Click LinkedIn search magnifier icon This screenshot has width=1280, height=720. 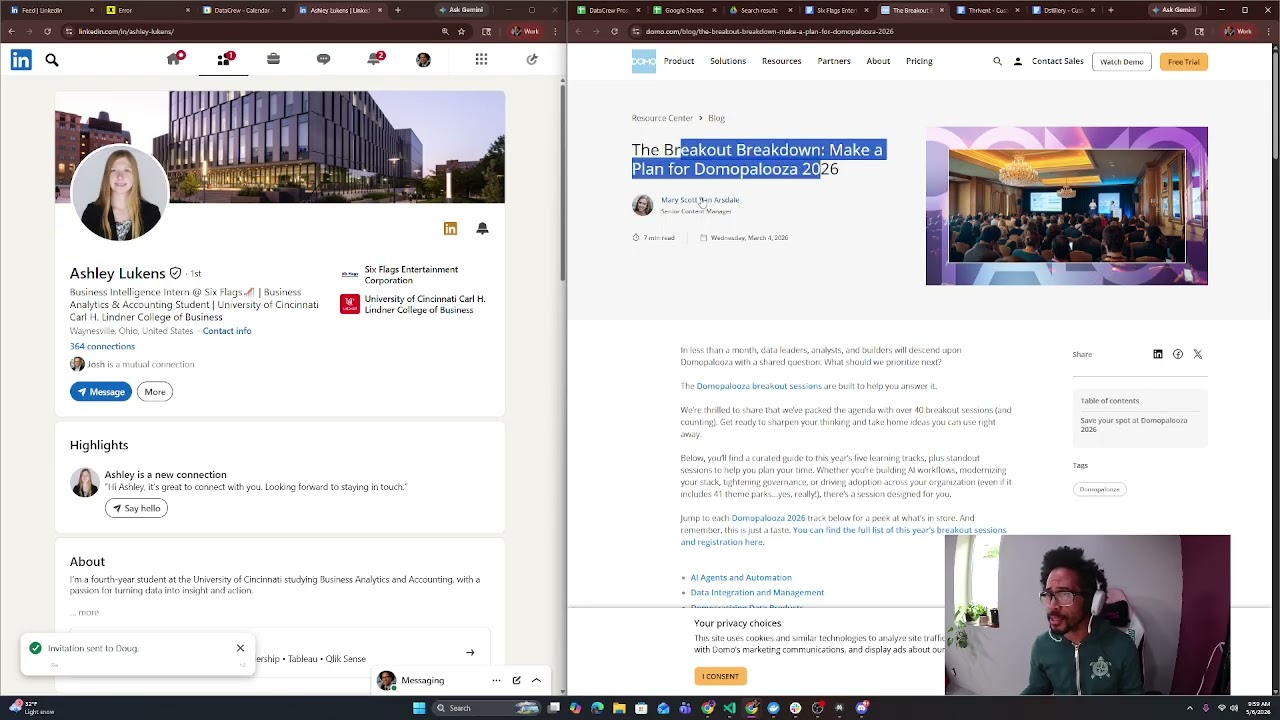click(52, 61)
